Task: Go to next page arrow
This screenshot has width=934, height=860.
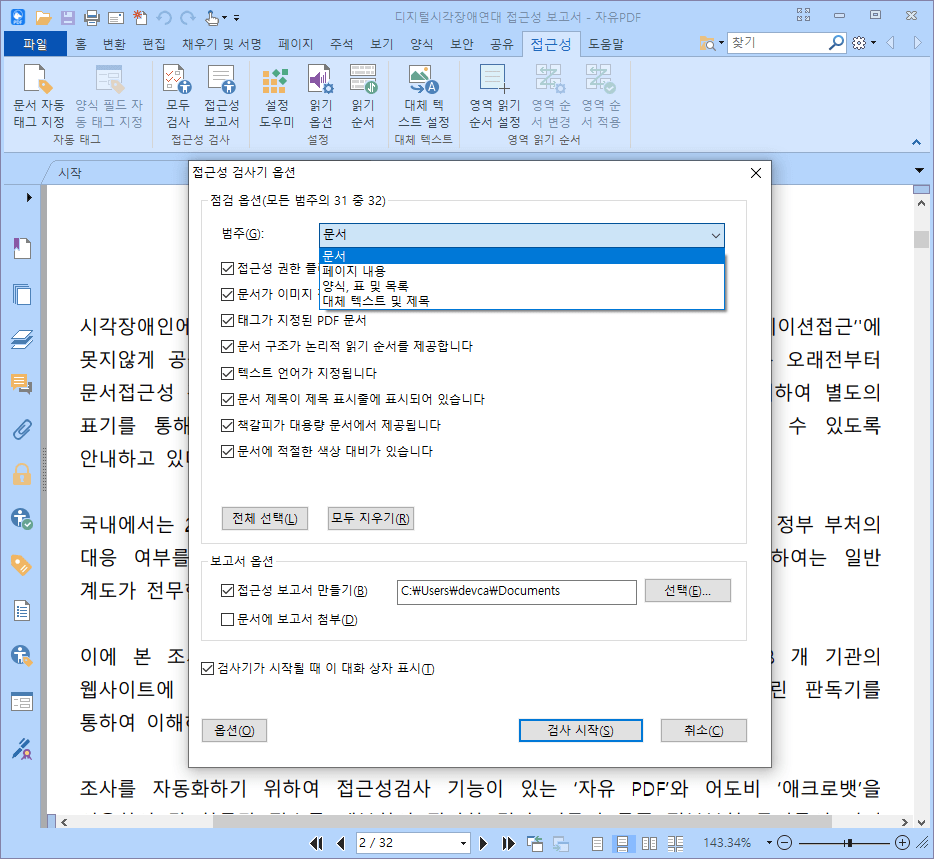Action: [483, 843]
